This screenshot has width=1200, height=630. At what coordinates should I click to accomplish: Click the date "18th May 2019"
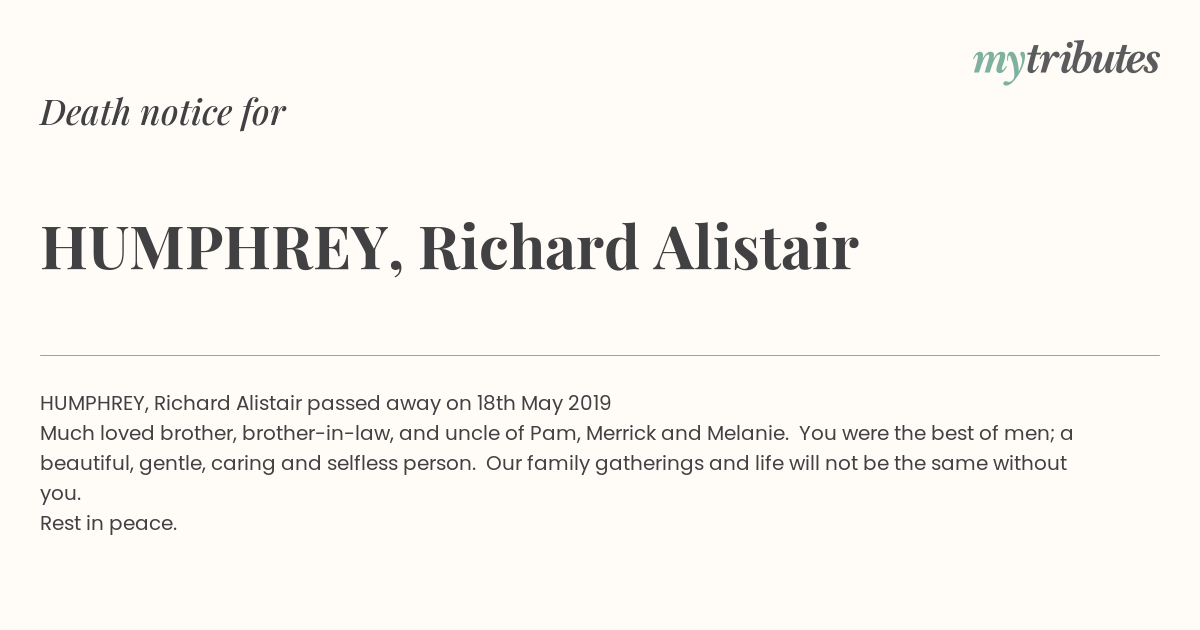[x=544, y=403]
